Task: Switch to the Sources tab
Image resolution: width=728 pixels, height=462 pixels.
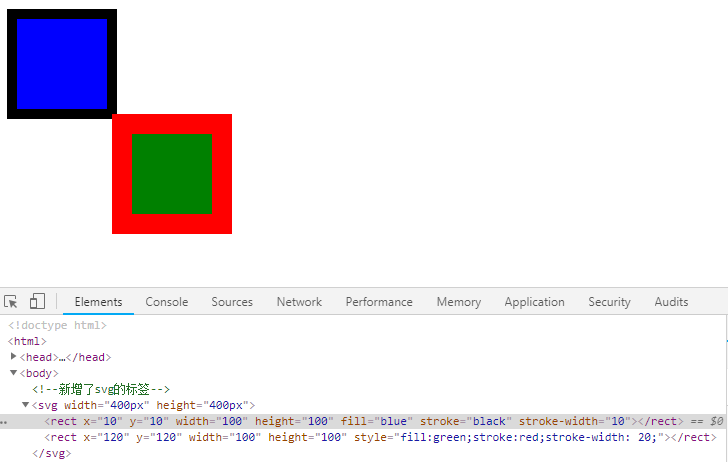Action: (x=232, y=302)
